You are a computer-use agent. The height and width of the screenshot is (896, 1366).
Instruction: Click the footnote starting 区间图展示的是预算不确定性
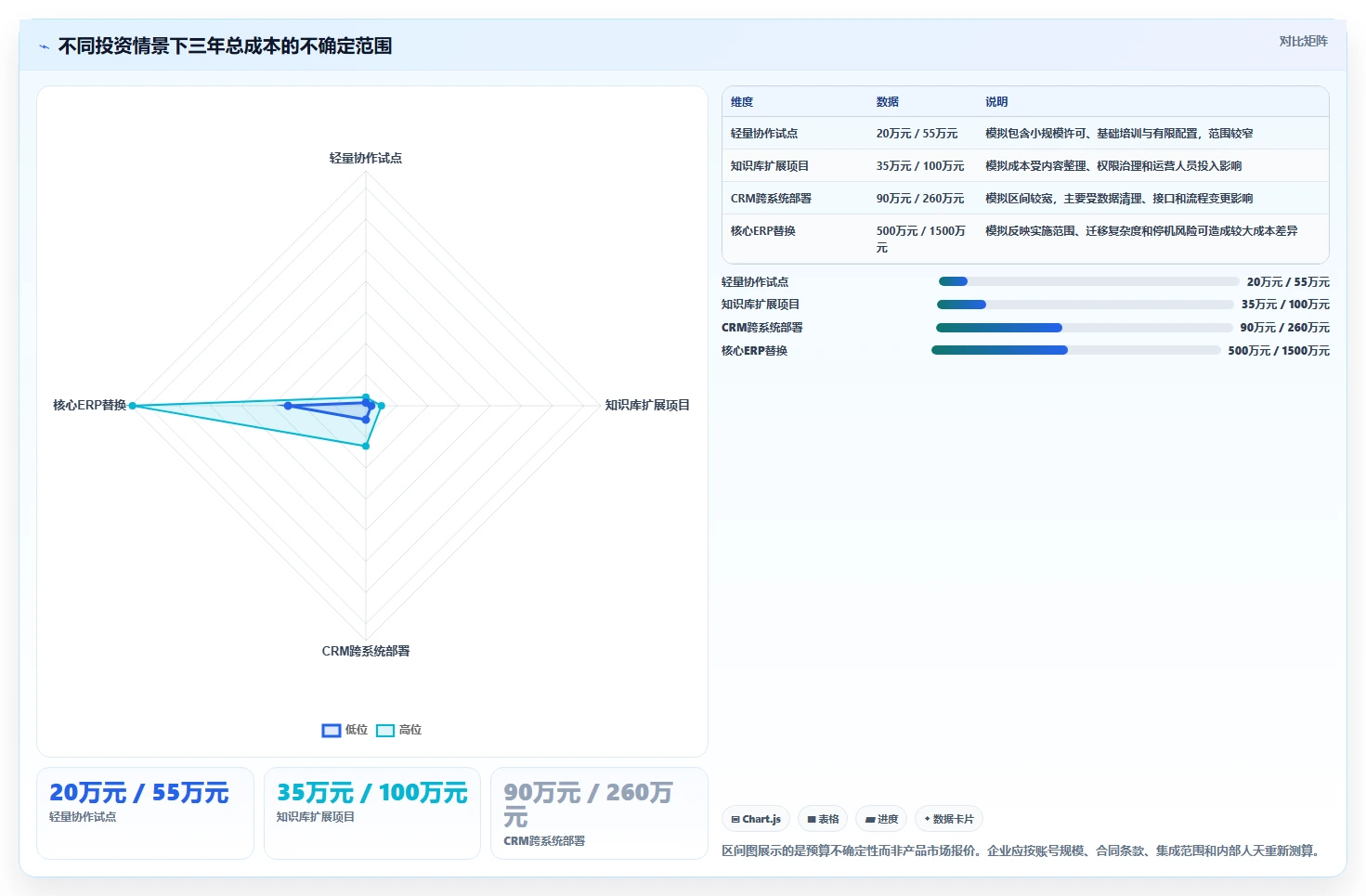pos(1023,851)
